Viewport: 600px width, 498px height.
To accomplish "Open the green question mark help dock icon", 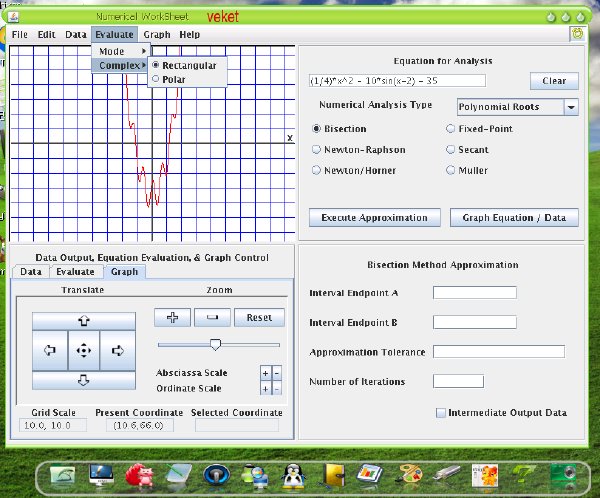I will click(x=524, y=476).
